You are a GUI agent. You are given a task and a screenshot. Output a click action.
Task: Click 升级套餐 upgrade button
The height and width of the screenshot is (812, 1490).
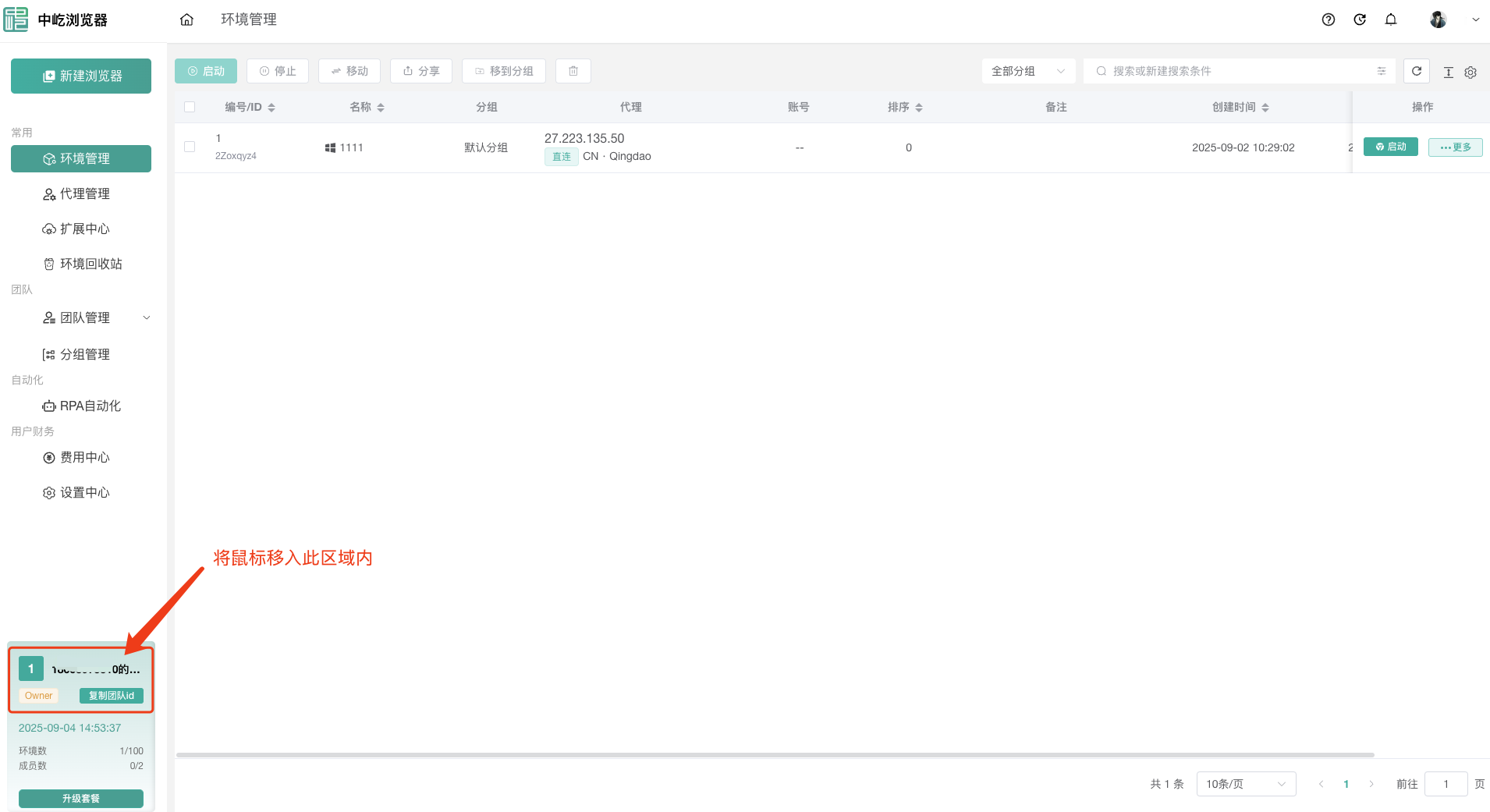point(81,798)
